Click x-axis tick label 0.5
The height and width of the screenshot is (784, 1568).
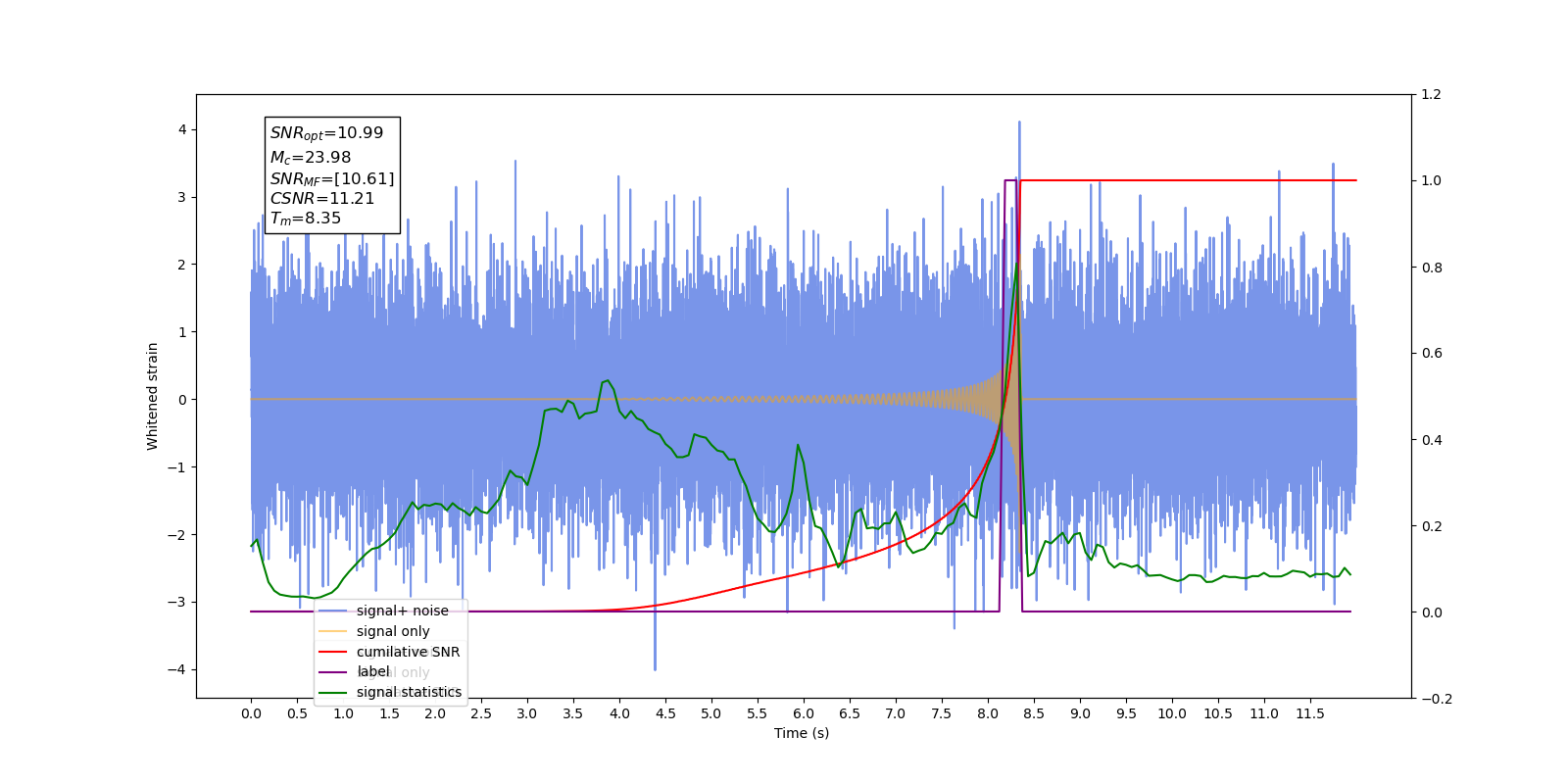click(x=297, y=713)
